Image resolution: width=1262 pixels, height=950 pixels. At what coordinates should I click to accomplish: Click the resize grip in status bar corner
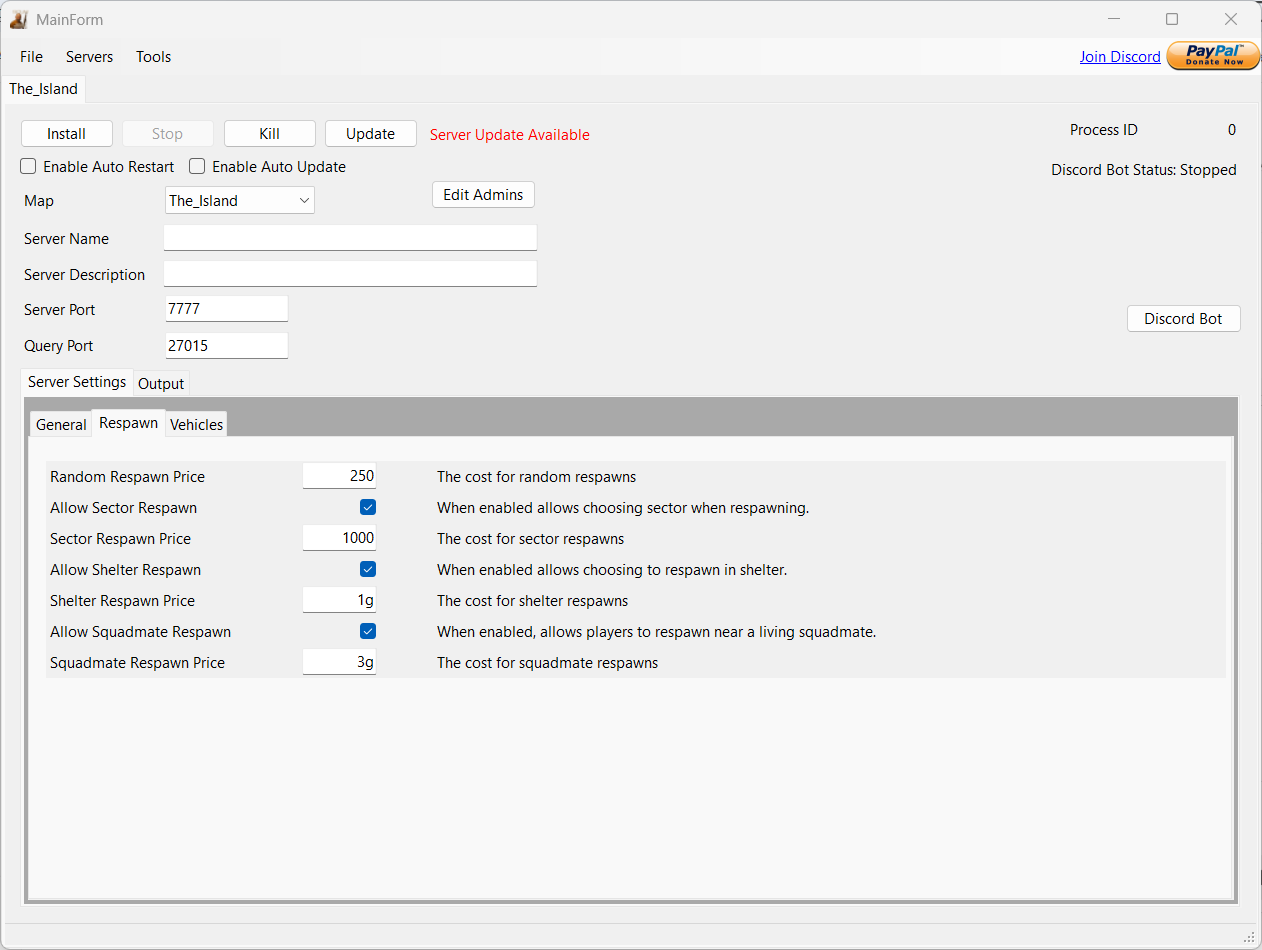(x=1248, y=937)
